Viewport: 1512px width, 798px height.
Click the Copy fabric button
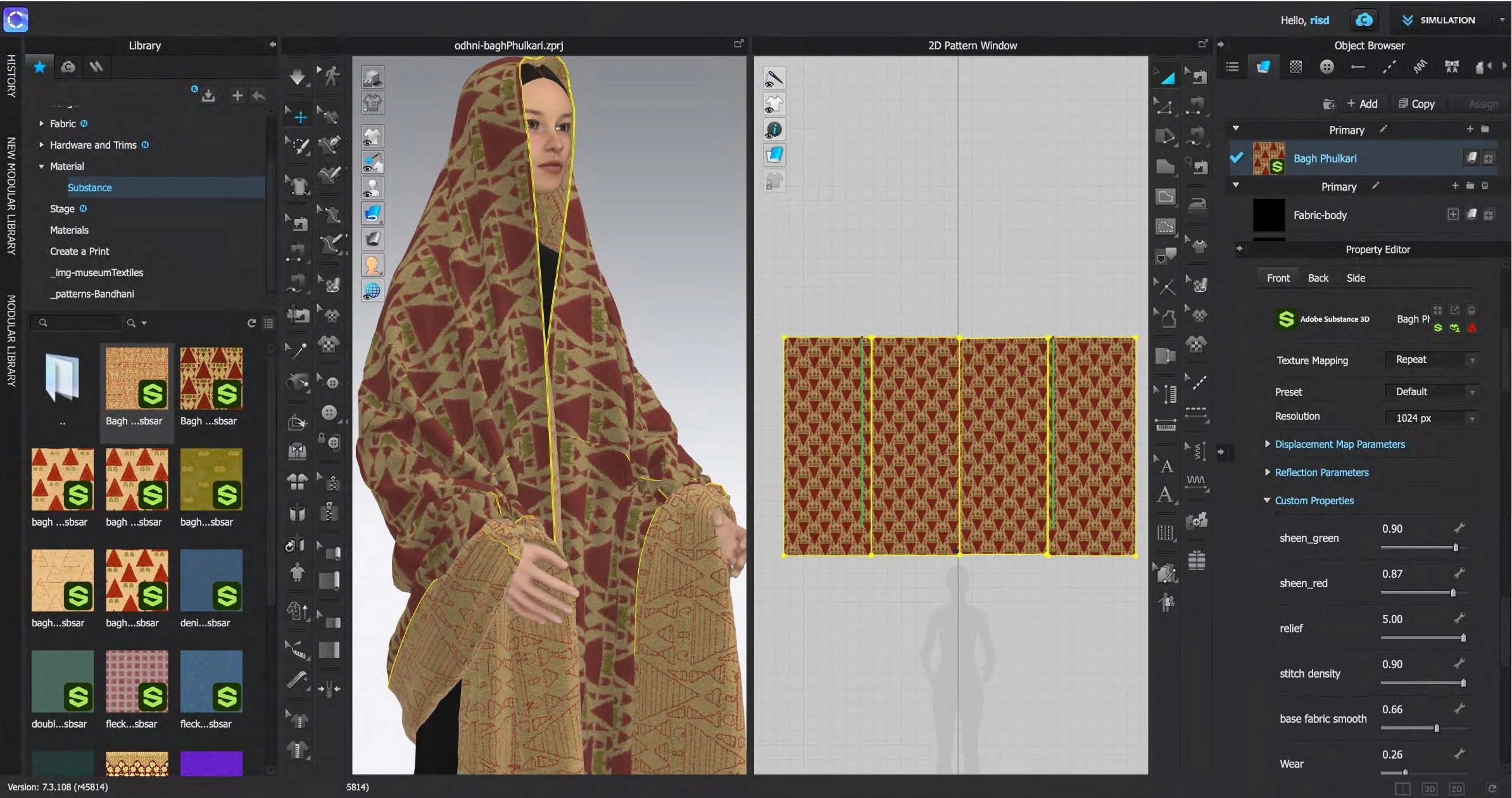[x=1416, y=104]
